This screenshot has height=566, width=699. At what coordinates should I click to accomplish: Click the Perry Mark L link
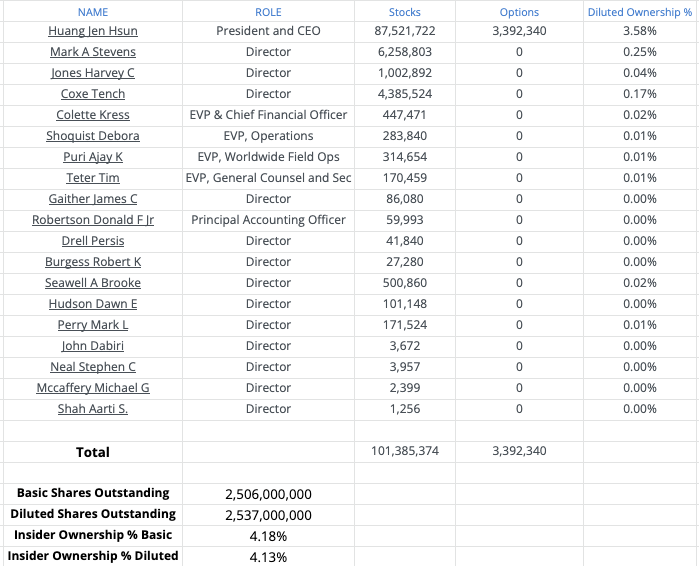(x=93, y=324)
